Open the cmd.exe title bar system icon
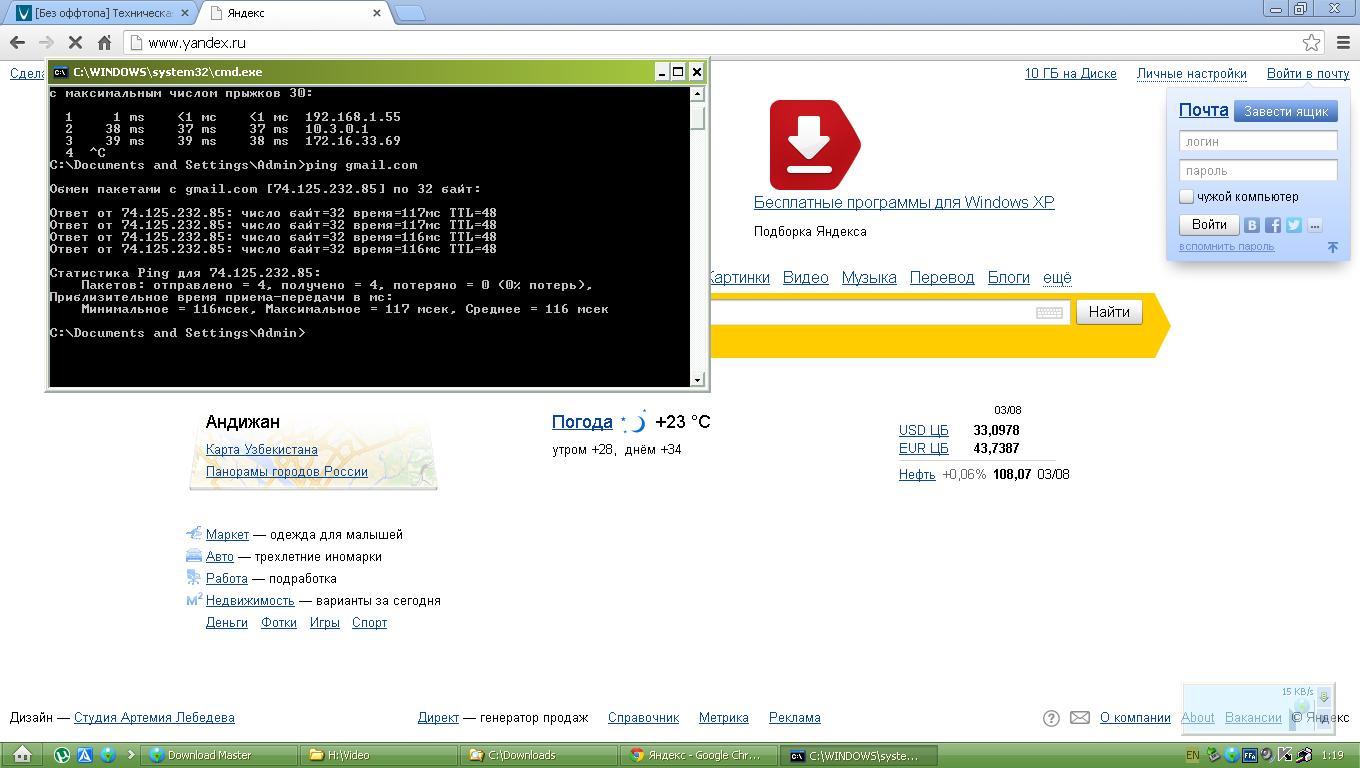 60,72
